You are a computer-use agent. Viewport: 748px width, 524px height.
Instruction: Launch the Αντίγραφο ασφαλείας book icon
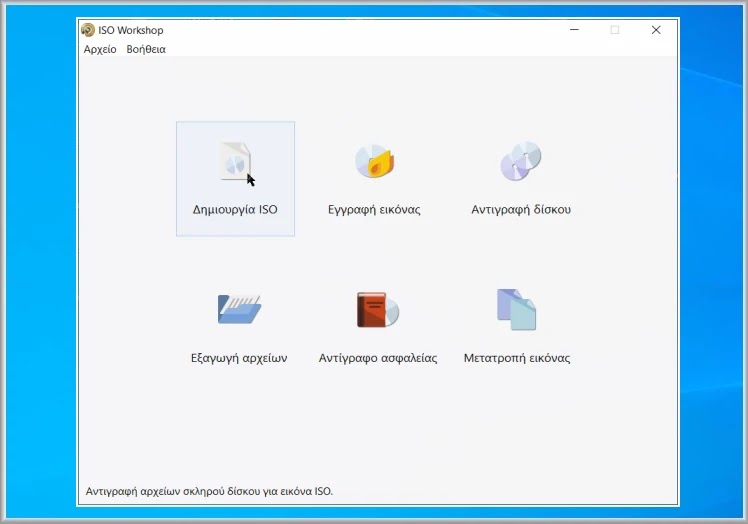(x=378, y=310)
